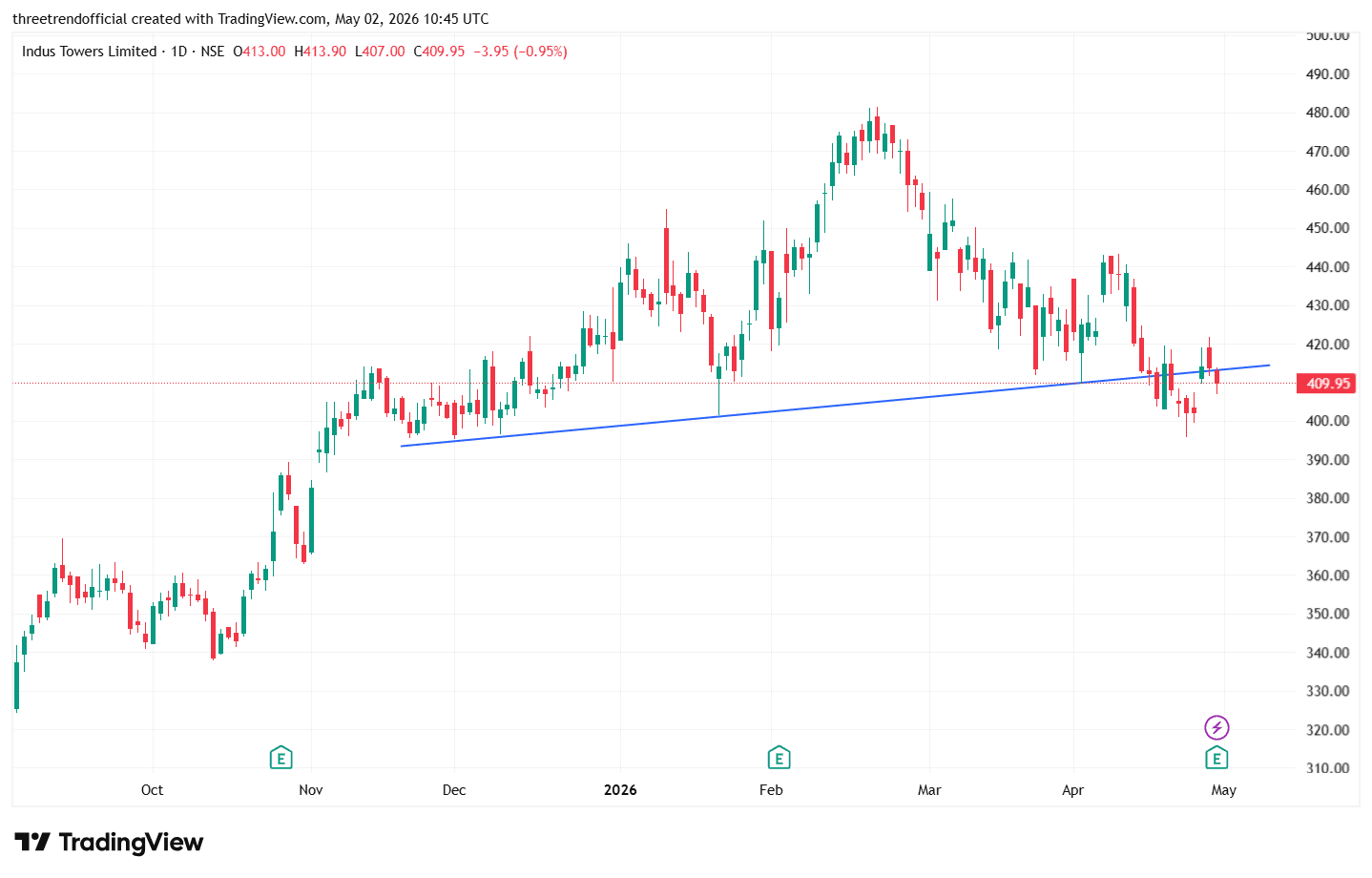
Task: Click the 440.00 price axis label
Action: [x=1327, y=267]
